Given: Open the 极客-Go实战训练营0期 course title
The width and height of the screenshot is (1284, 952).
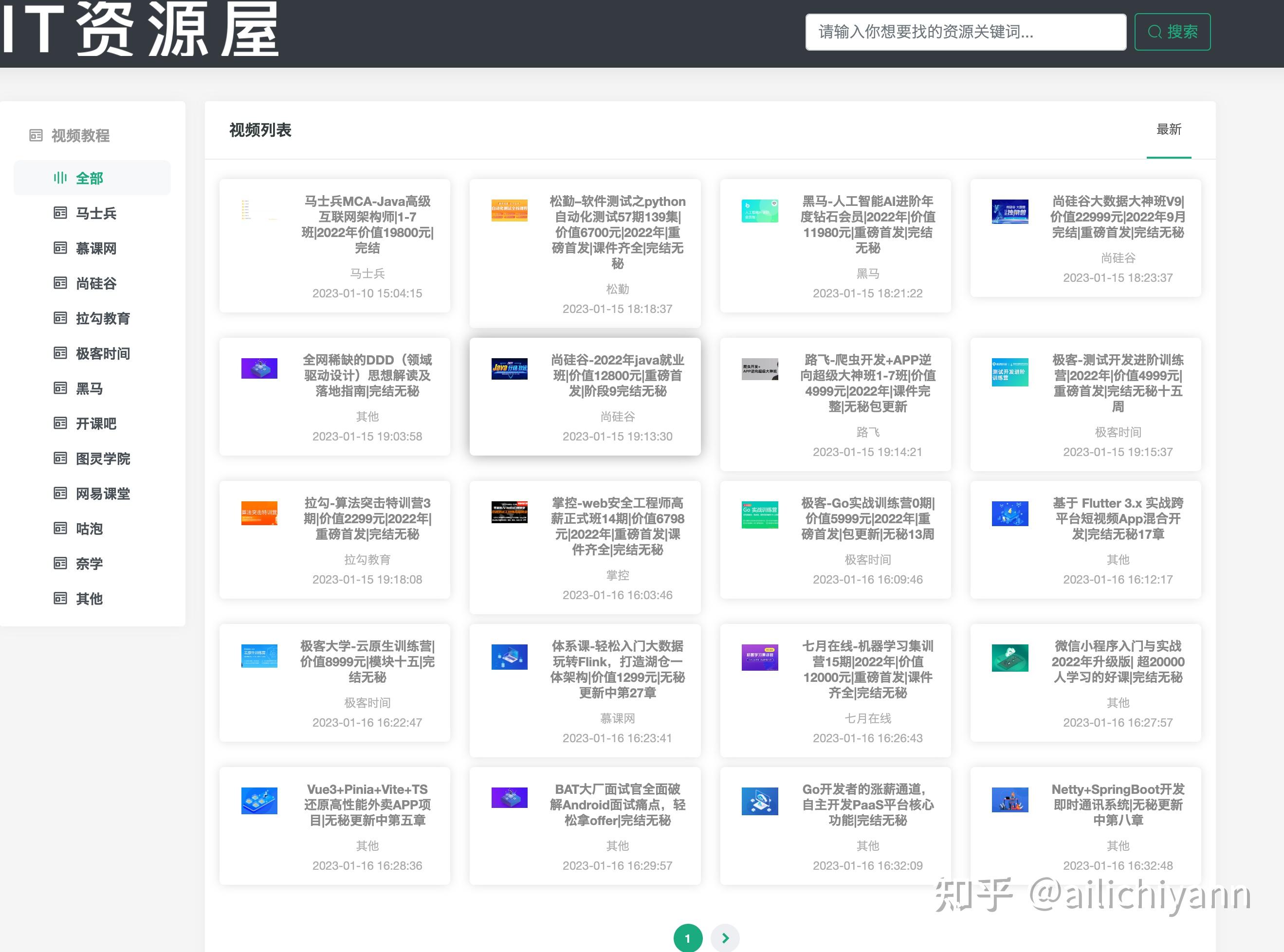Looking at the screenshot, I should pos(867,518).
